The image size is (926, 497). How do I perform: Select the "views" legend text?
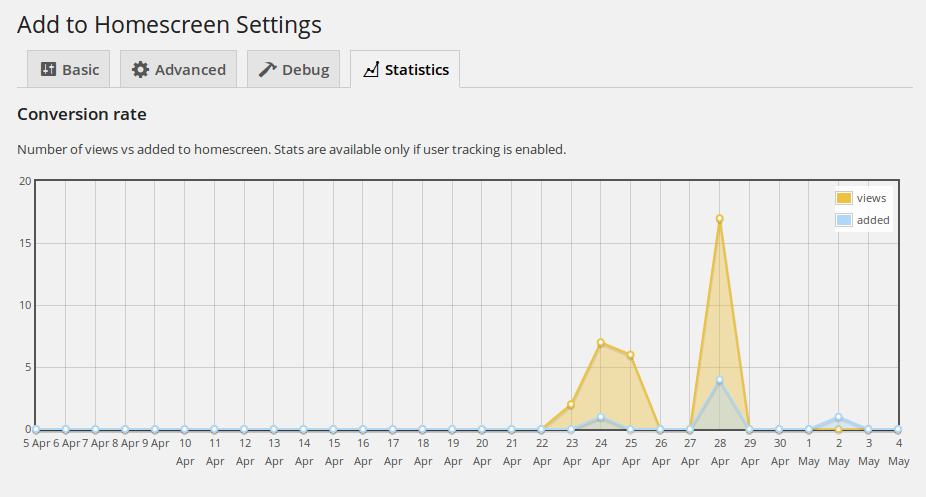click(x=871, y=198)
